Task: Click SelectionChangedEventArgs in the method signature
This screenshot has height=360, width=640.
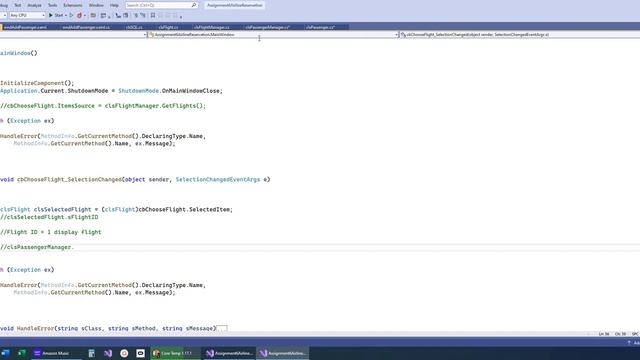Action: 218,180
